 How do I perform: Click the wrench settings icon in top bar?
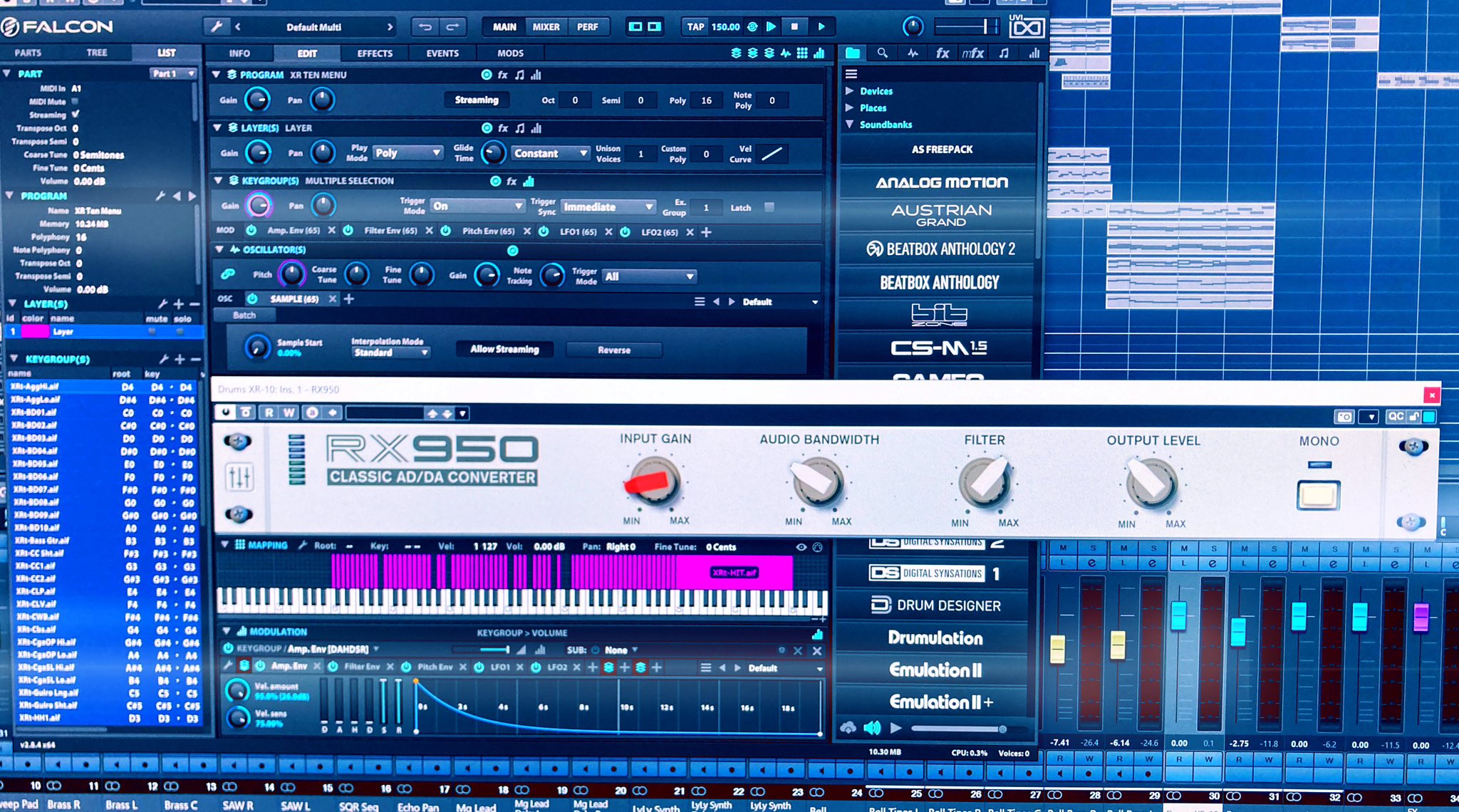coord(216,27)
